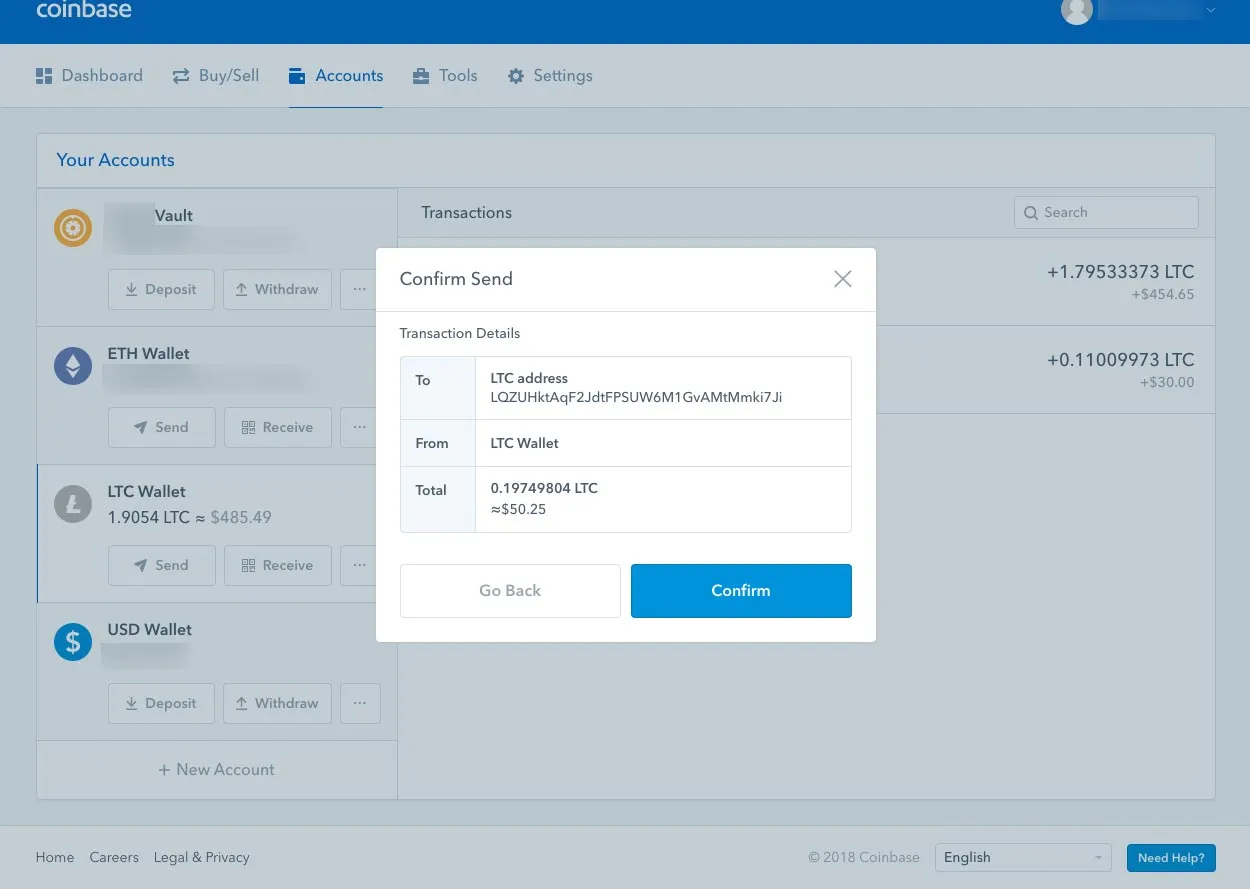Viewport: 1250px width, 889px height.
Task: Click the Your Accounts heading
Action: tap(115, 160)
